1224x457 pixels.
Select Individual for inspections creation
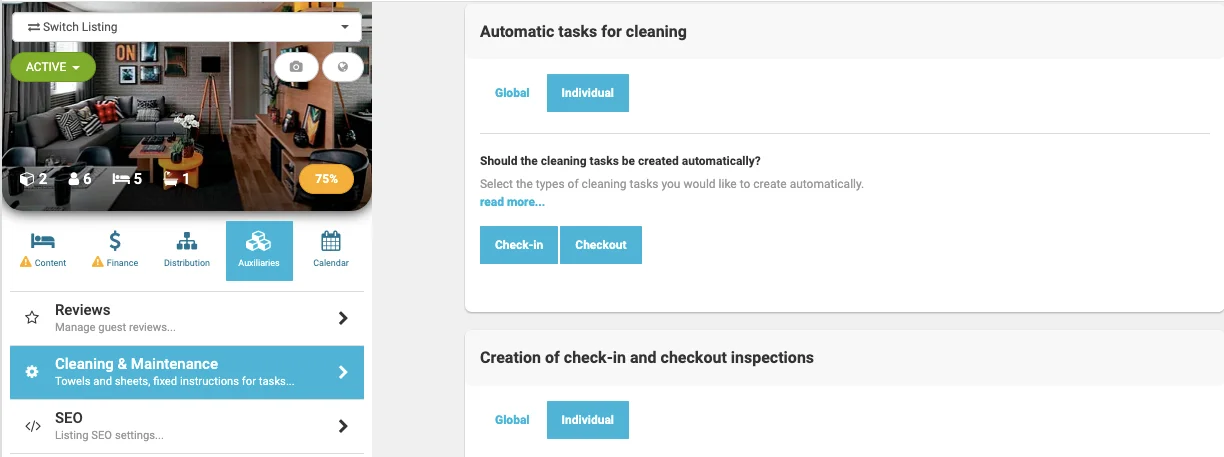tap(587, 420)
